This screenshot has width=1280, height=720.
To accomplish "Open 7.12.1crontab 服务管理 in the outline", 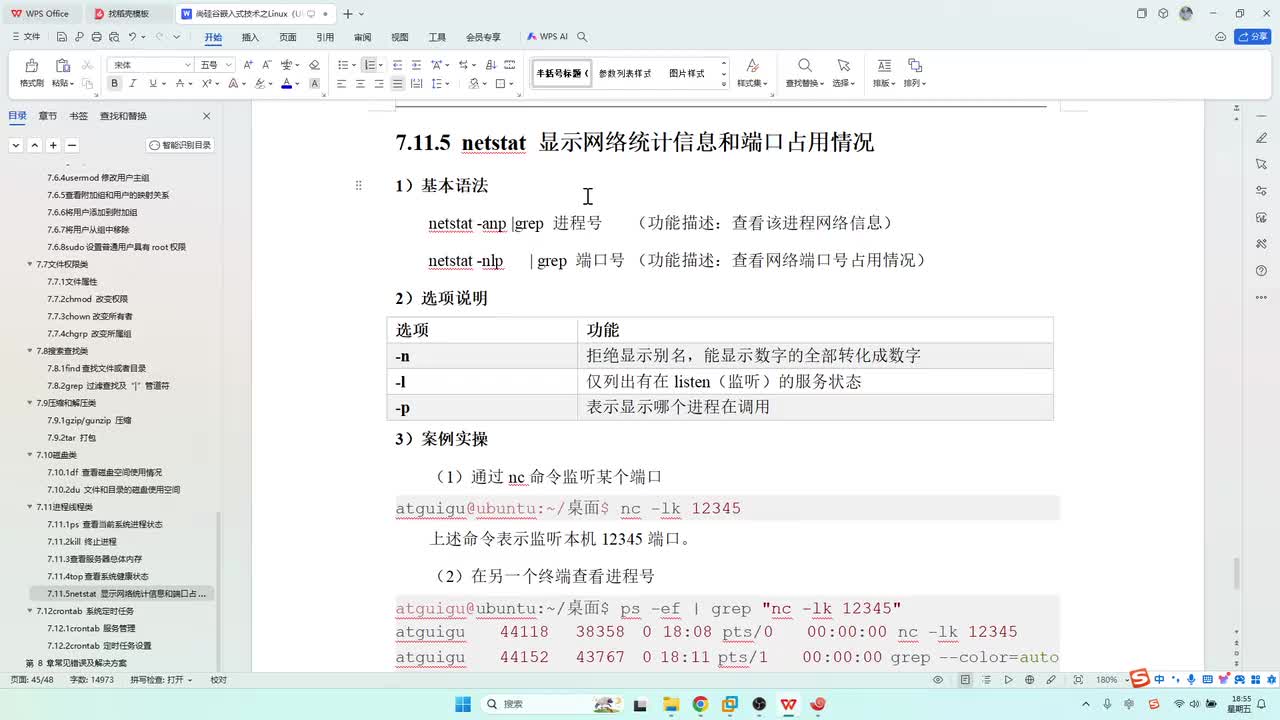I will 91,629.
